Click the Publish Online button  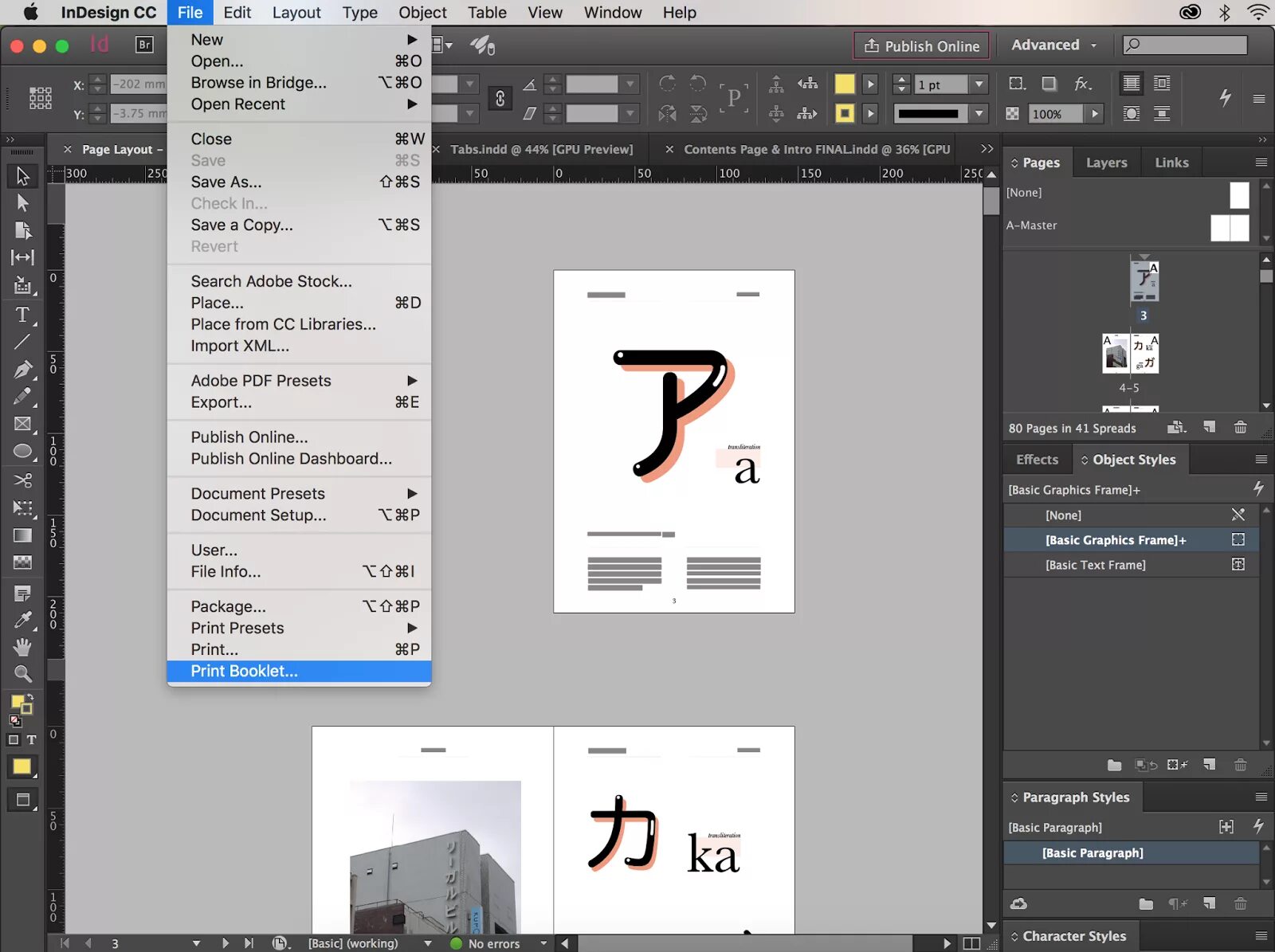pyautogui.click(x=921, y=46)
